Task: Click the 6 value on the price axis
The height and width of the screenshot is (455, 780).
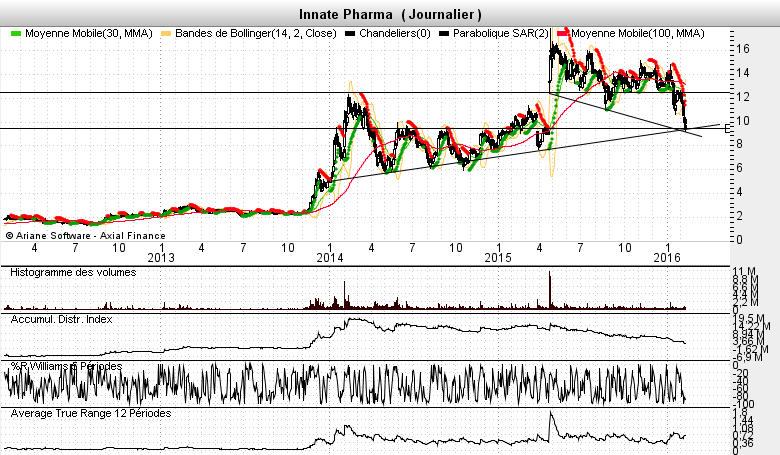Action: coord(740,168)
